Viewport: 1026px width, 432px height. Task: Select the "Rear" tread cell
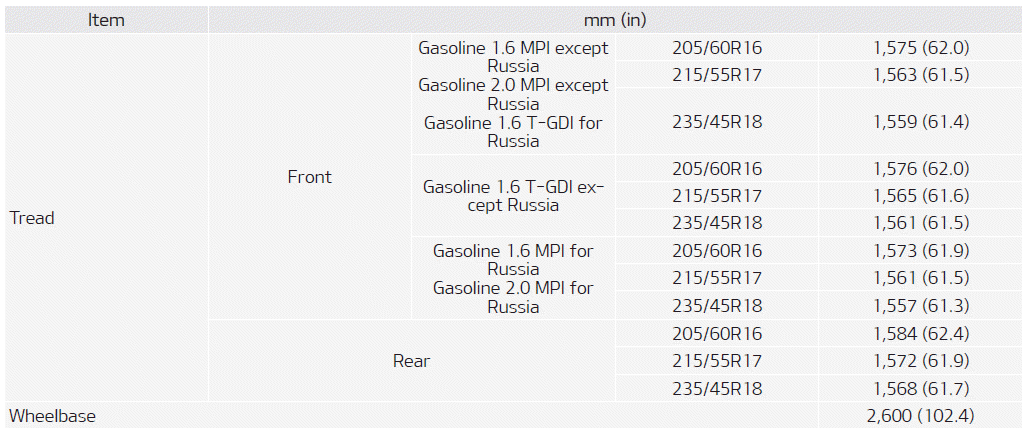coord(411,361)
